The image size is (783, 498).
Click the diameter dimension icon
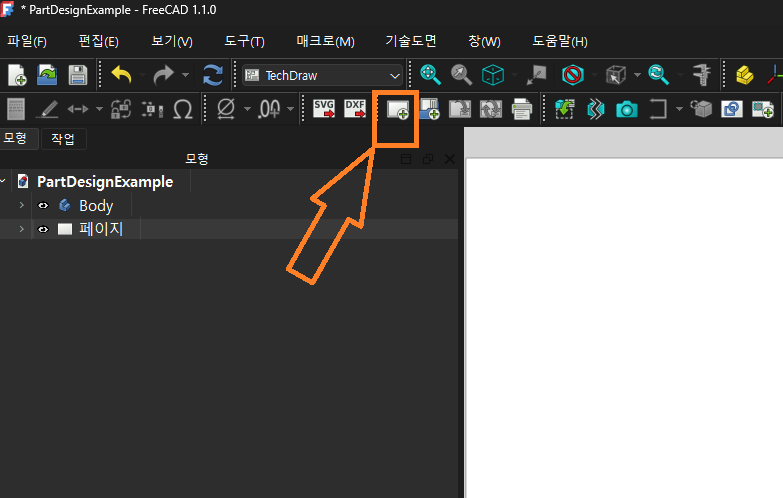(226, 109)
